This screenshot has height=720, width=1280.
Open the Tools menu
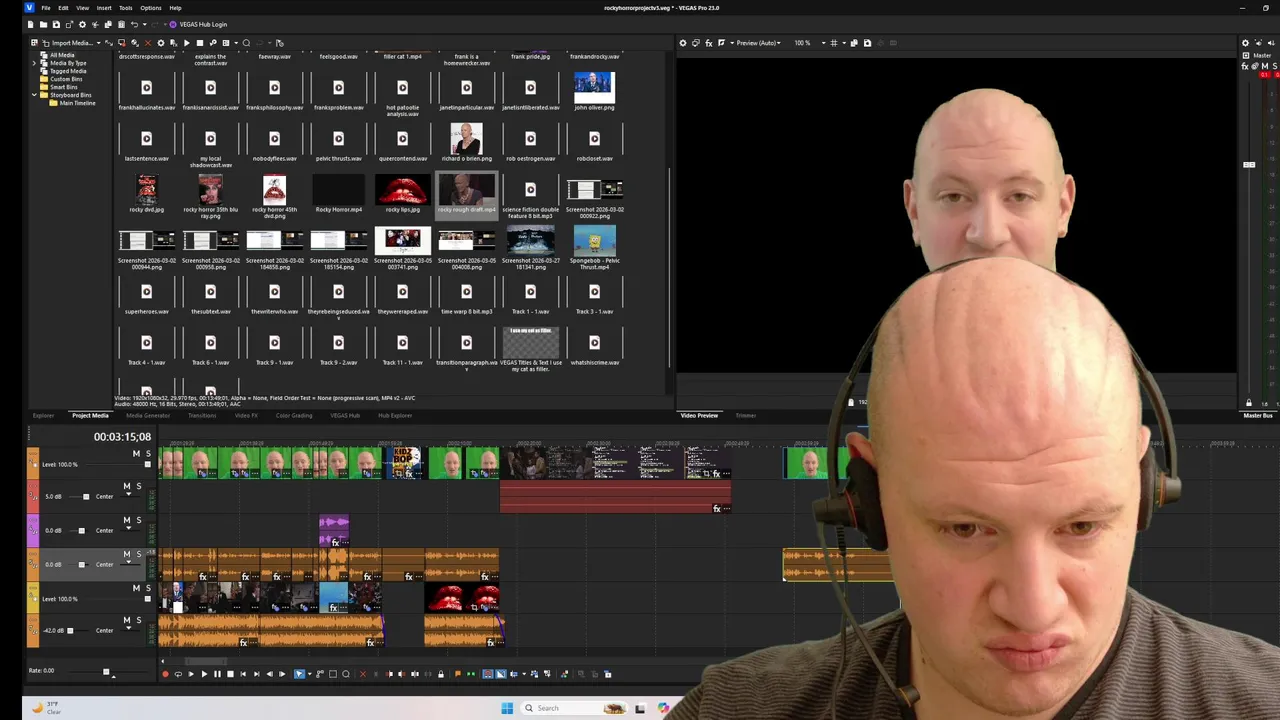click(126, 8)
